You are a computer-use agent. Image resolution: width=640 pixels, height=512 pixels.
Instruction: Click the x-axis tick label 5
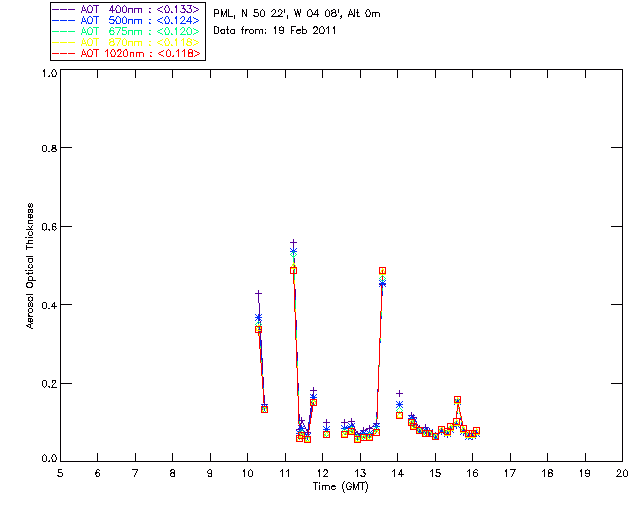(60, 473)
